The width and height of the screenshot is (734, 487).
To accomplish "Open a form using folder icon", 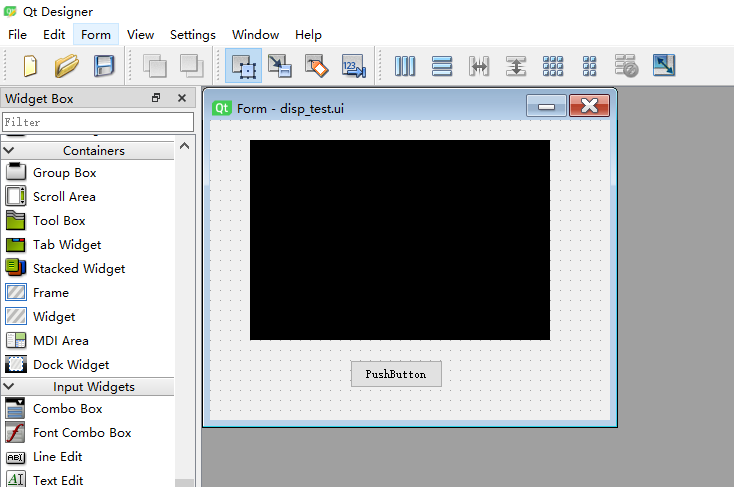I will 66,66.
